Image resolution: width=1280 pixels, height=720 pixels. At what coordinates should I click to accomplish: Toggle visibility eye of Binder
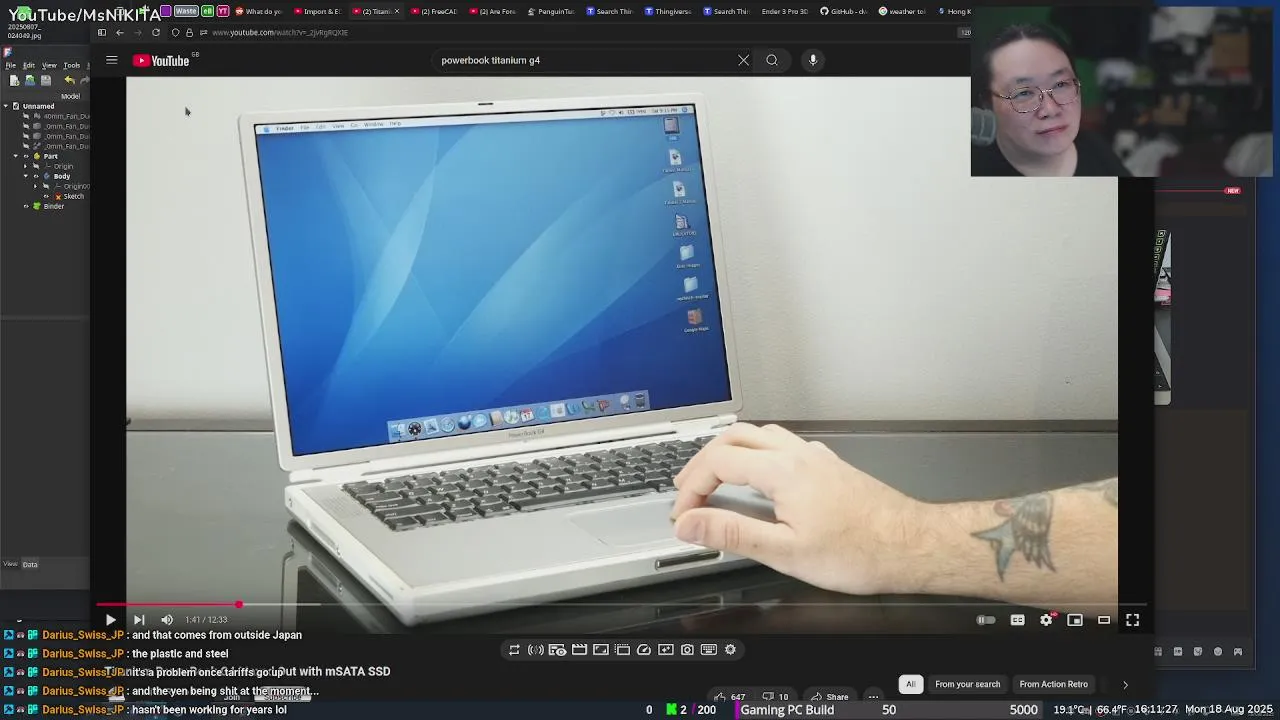(x=26, y=206)
